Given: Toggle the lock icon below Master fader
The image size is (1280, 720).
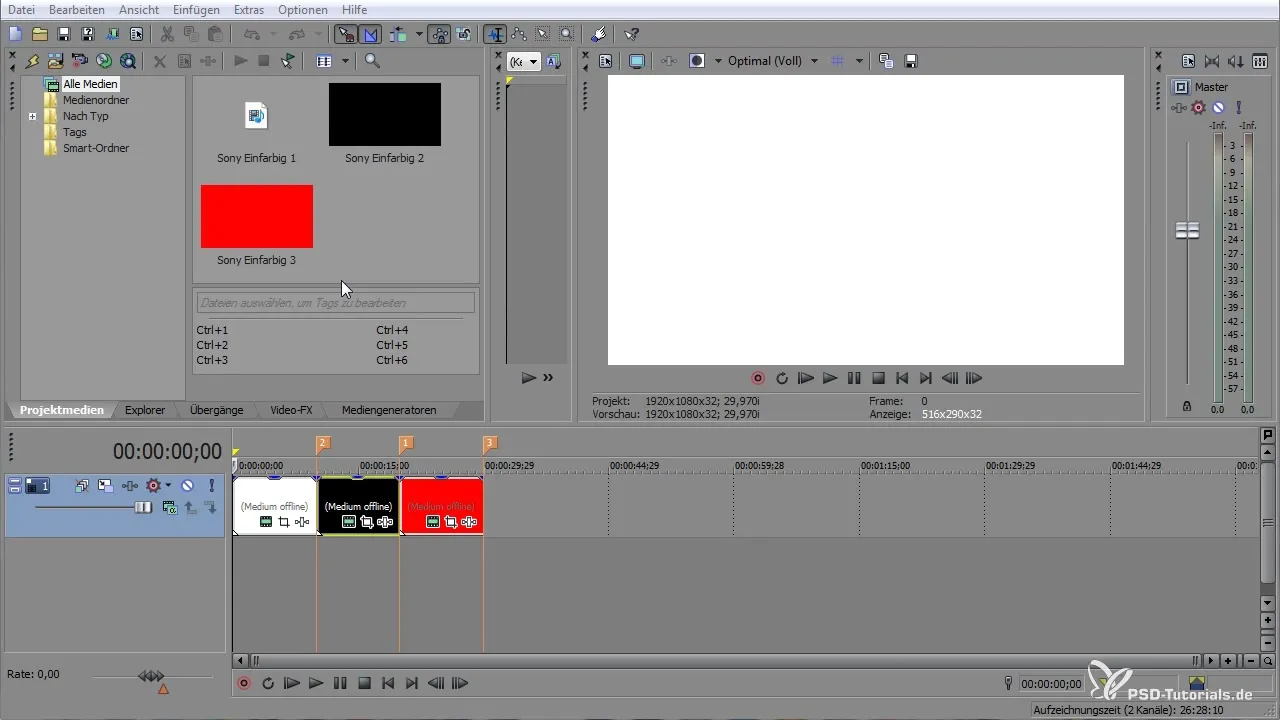Looking at the screenshot, I should (1187, 406).
